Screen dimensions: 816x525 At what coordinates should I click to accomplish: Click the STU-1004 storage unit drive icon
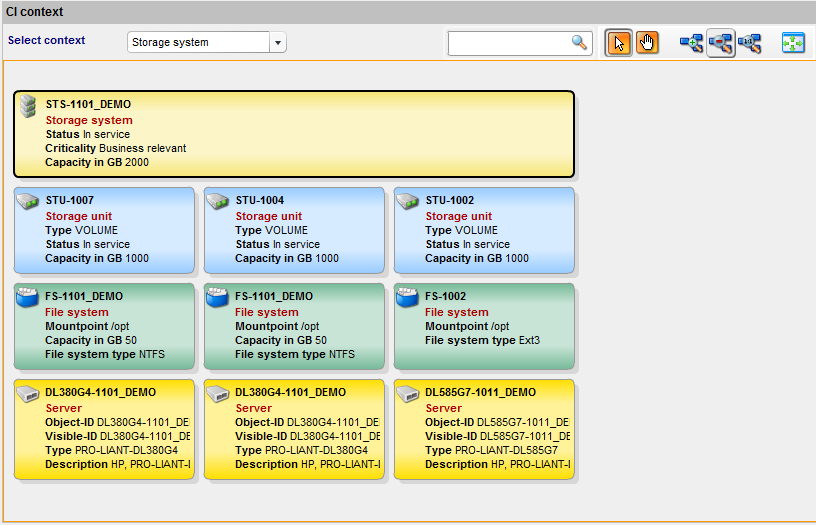(218, 202)
